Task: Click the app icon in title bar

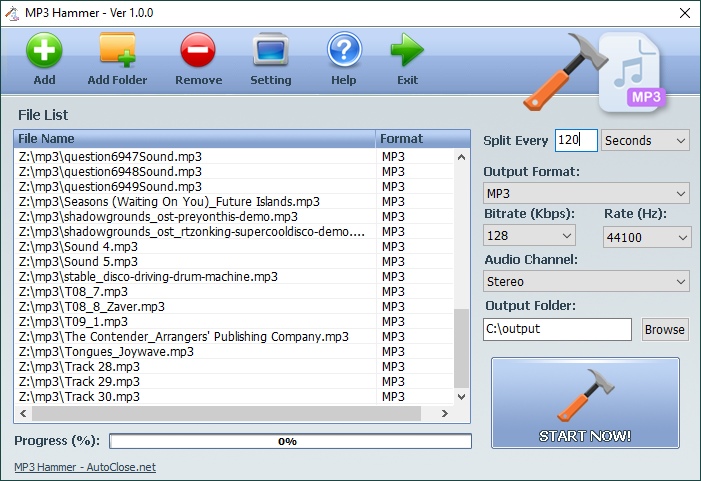Action: pos(13,13)
